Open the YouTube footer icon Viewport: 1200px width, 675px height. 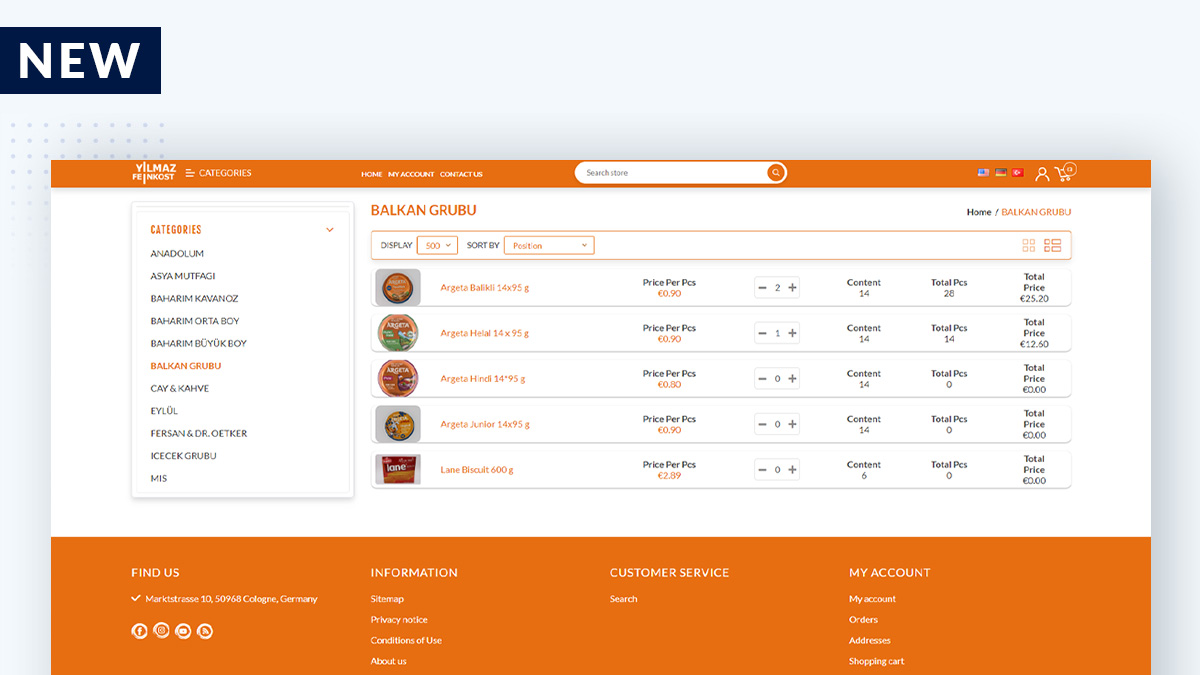point(183,631)
